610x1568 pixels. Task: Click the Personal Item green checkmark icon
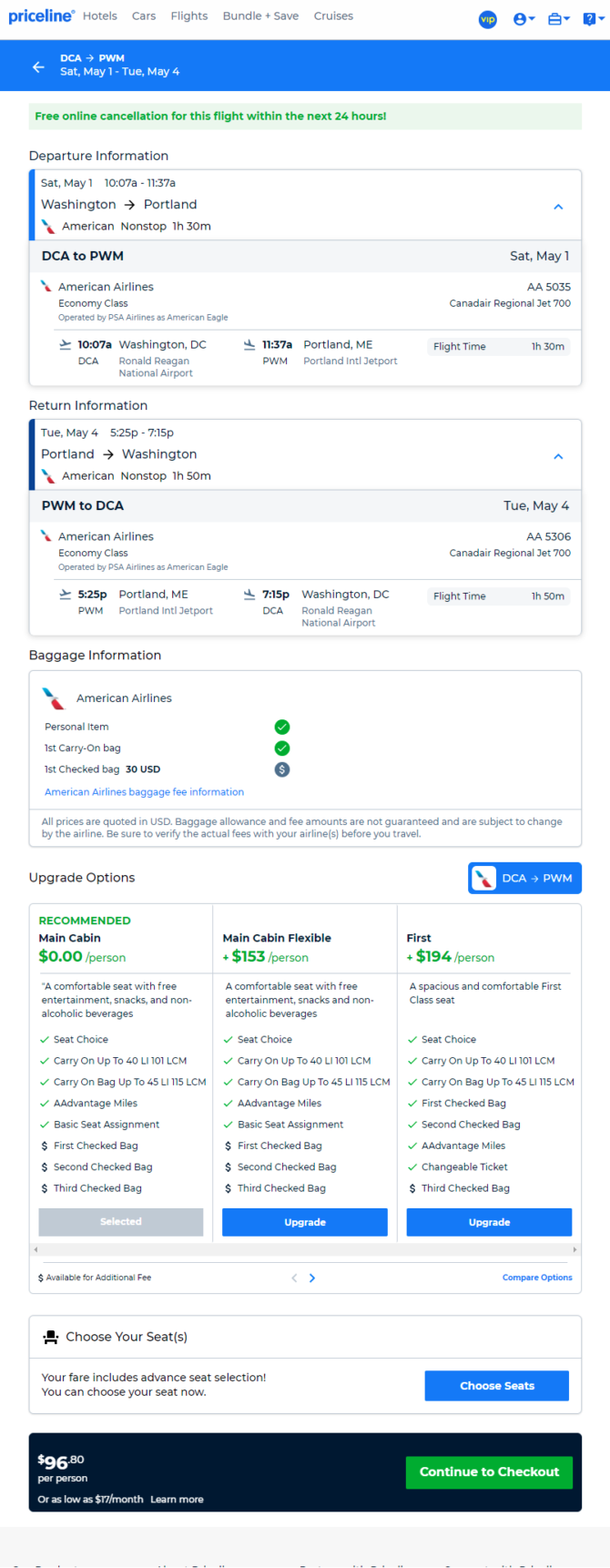click(x=282, y=727)
